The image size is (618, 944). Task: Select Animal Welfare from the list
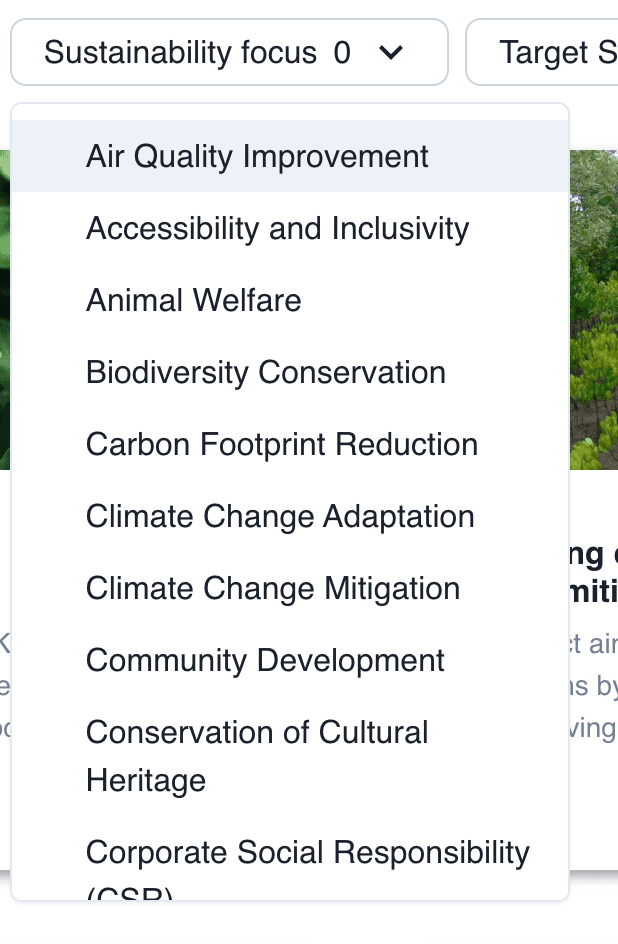(x=290, y=300)
